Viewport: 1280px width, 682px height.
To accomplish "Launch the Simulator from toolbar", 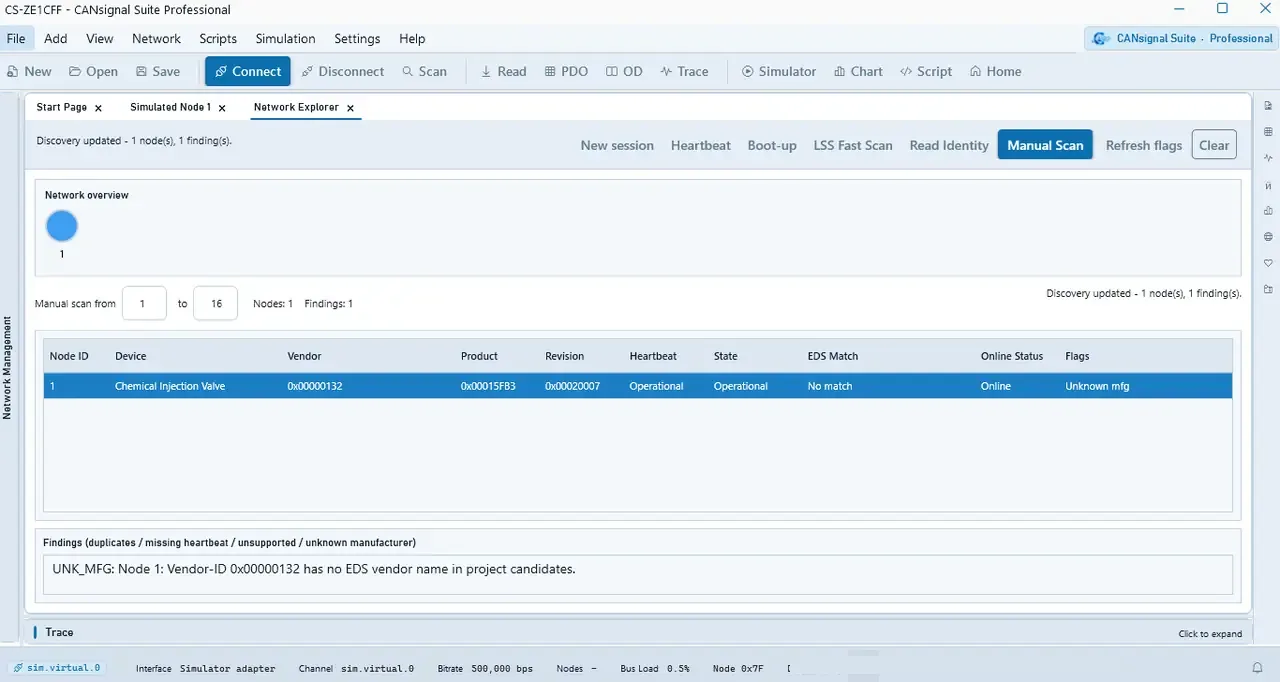I will 778,71.
